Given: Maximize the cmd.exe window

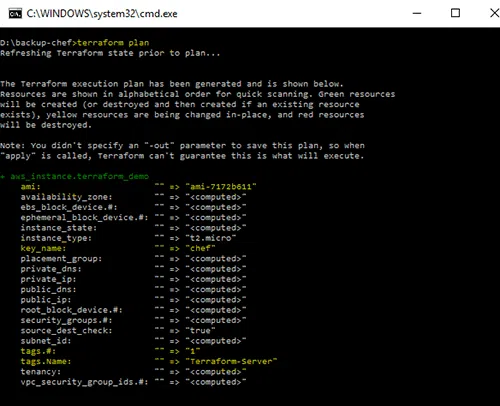Looking at the screenshot, I should point(455,13).
